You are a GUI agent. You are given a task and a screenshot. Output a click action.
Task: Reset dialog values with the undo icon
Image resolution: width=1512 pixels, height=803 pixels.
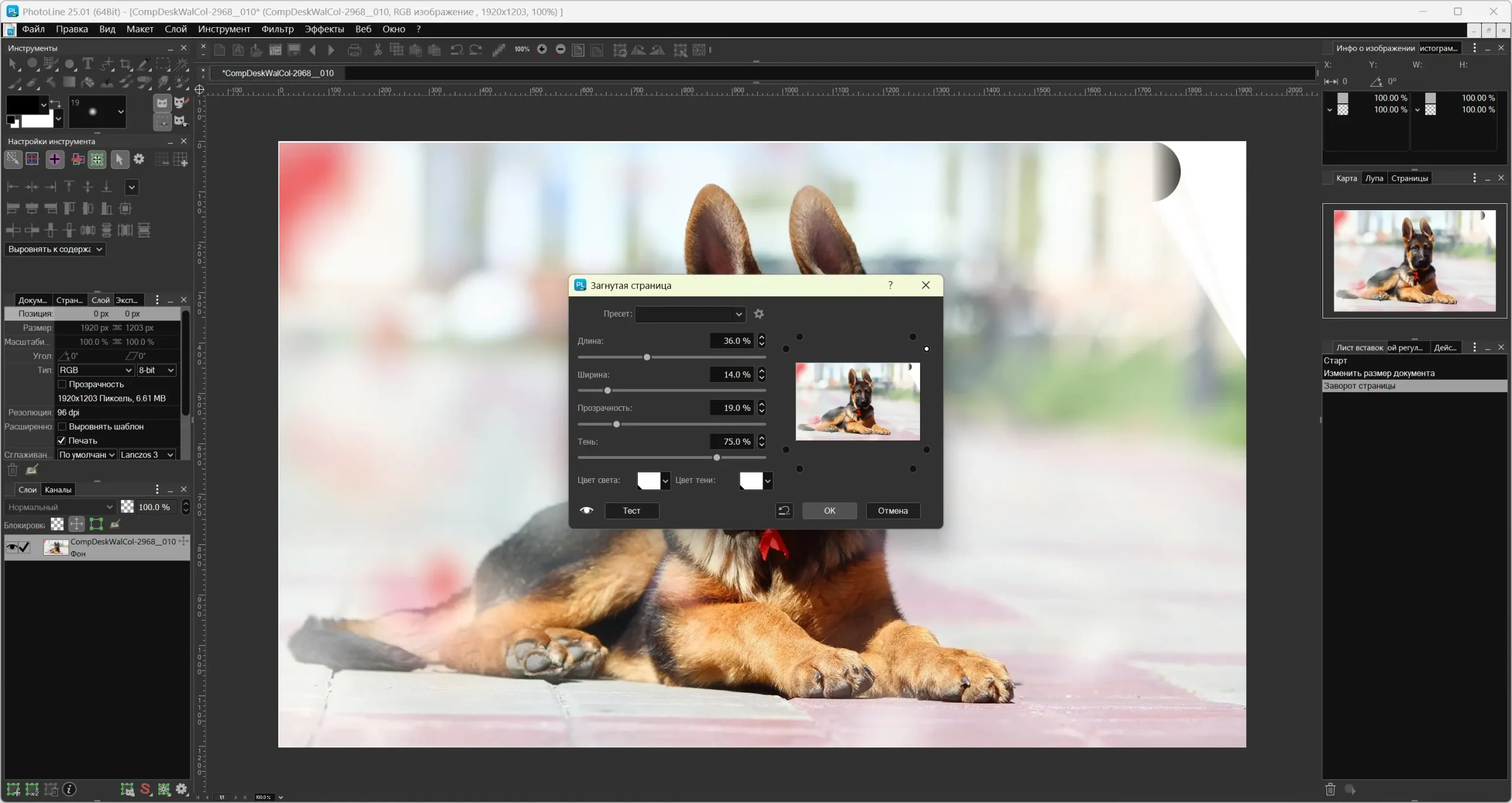[784, 511]
